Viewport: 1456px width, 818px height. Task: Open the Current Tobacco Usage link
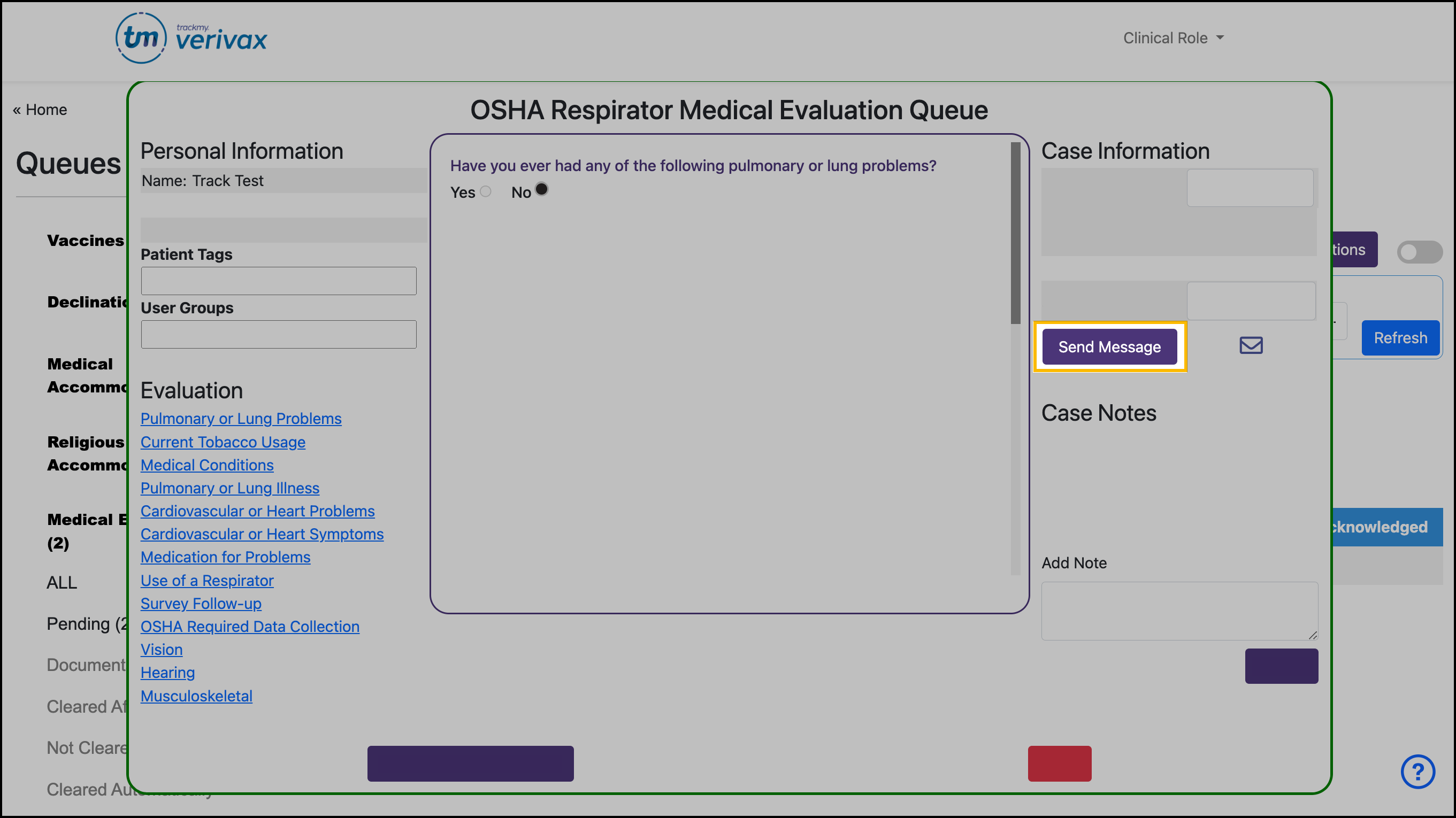tap(223, 442)
